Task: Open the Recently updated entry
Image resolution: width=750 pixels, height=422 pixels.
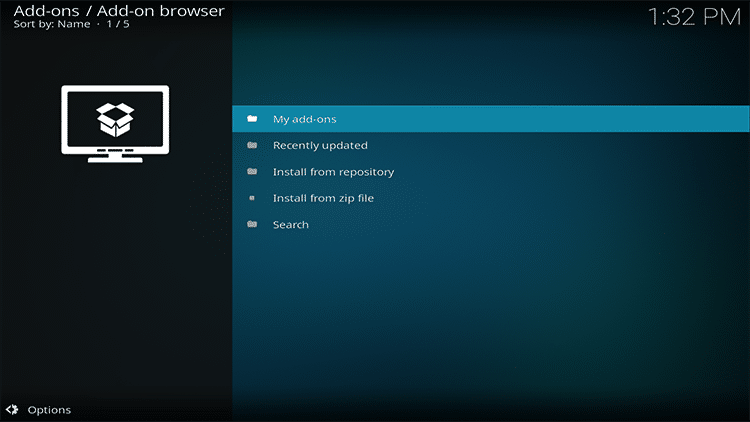Action: pyautogui.click(x=491, y=145)
